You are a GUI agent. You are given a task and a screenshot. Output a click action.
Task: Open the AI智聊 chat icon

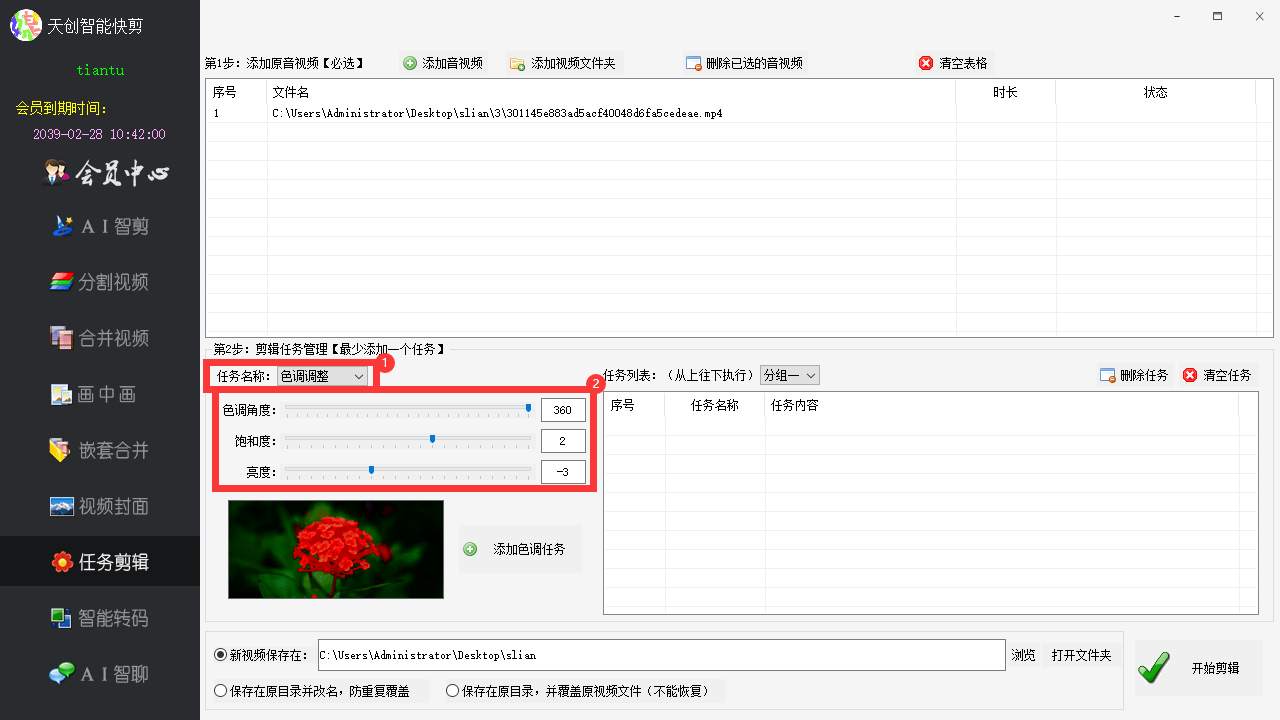(62, 674)
